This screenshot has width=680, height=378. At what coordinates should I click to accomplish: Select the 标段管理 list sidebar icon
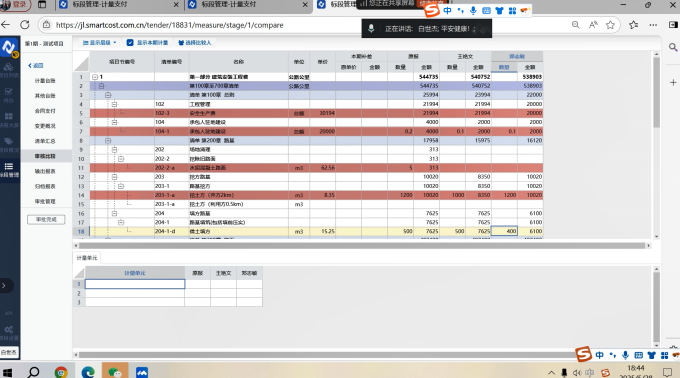point(9,169)
